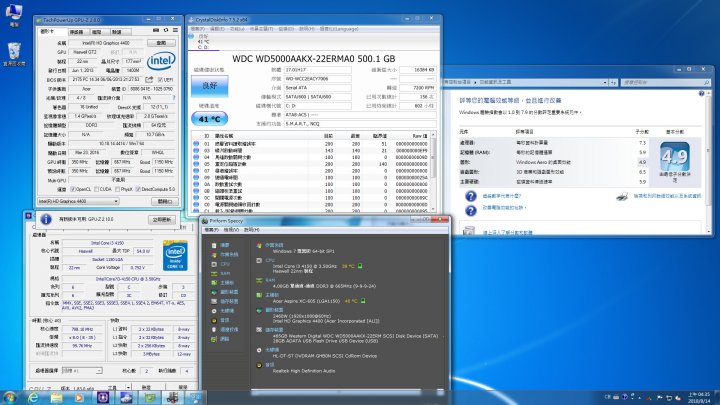720x405 pixels.
Task: Open the CPU-Z tools dropdown arrow
Action: [128, 388]
